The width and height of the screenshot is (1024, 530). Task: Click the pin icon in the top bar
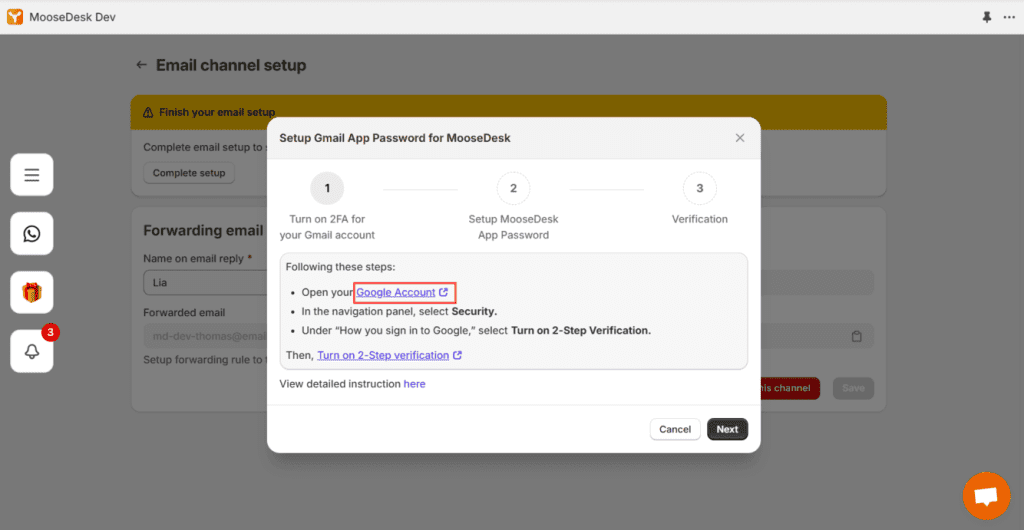click(987, 18)
